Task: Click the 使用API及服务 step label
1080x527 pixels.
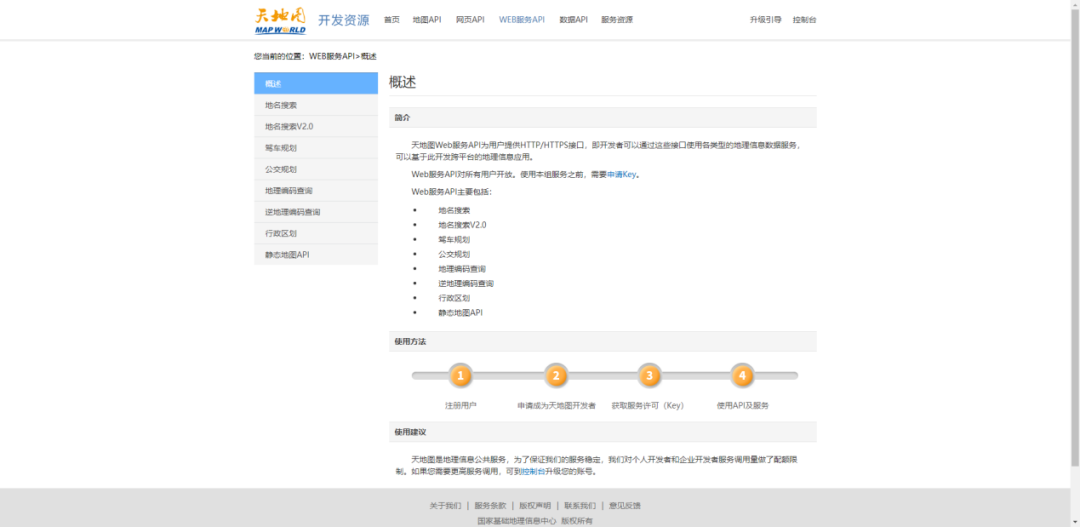Action: point(742,406)
